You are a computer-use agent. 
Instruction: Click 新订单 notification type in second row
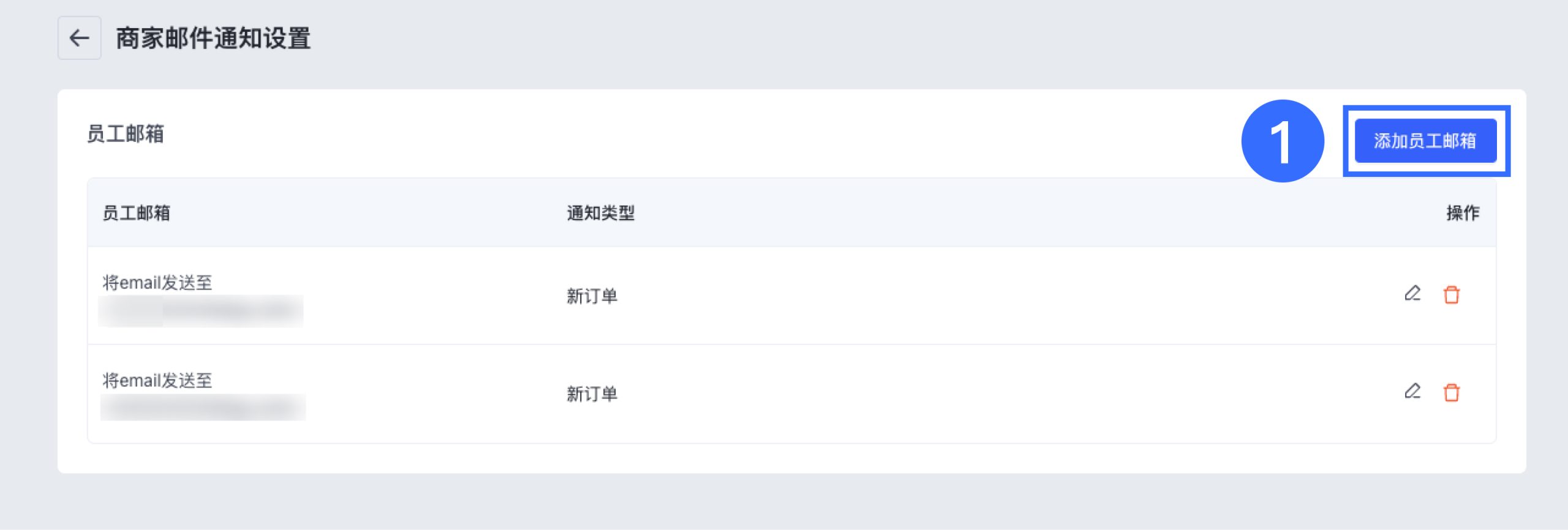click(x=592, y=394)
